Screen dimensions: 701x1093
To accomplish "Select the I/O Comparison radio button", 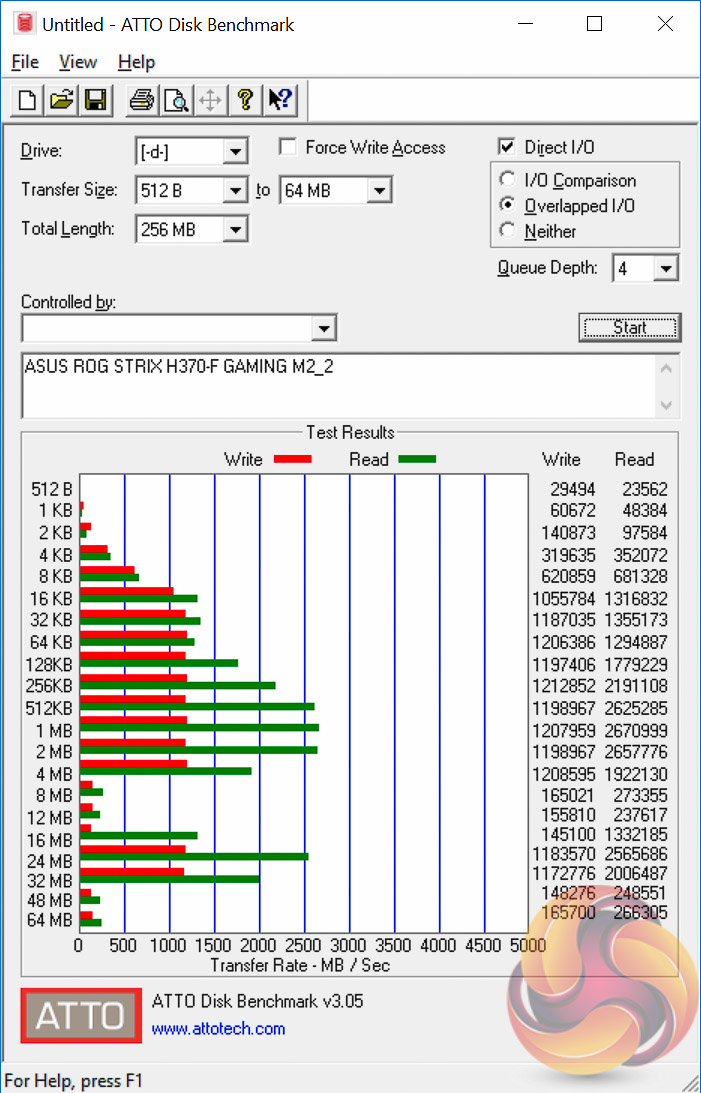I will click(x=507, y=179).
